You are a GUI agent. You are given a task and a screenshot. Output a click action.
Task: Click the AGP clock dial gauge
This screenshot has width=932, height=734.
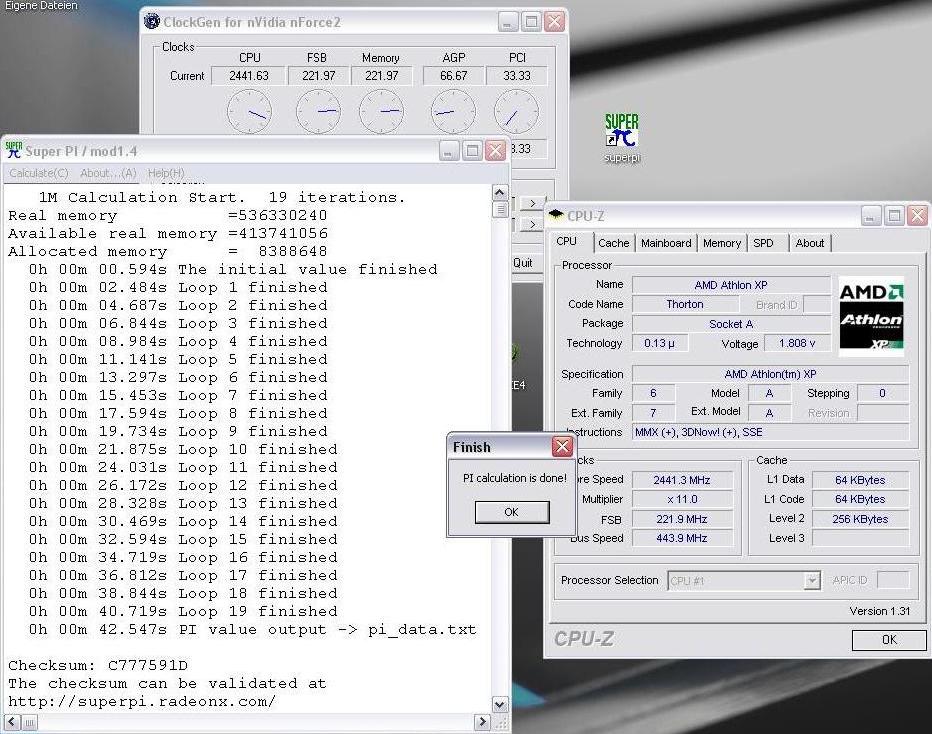coord(453,112)
